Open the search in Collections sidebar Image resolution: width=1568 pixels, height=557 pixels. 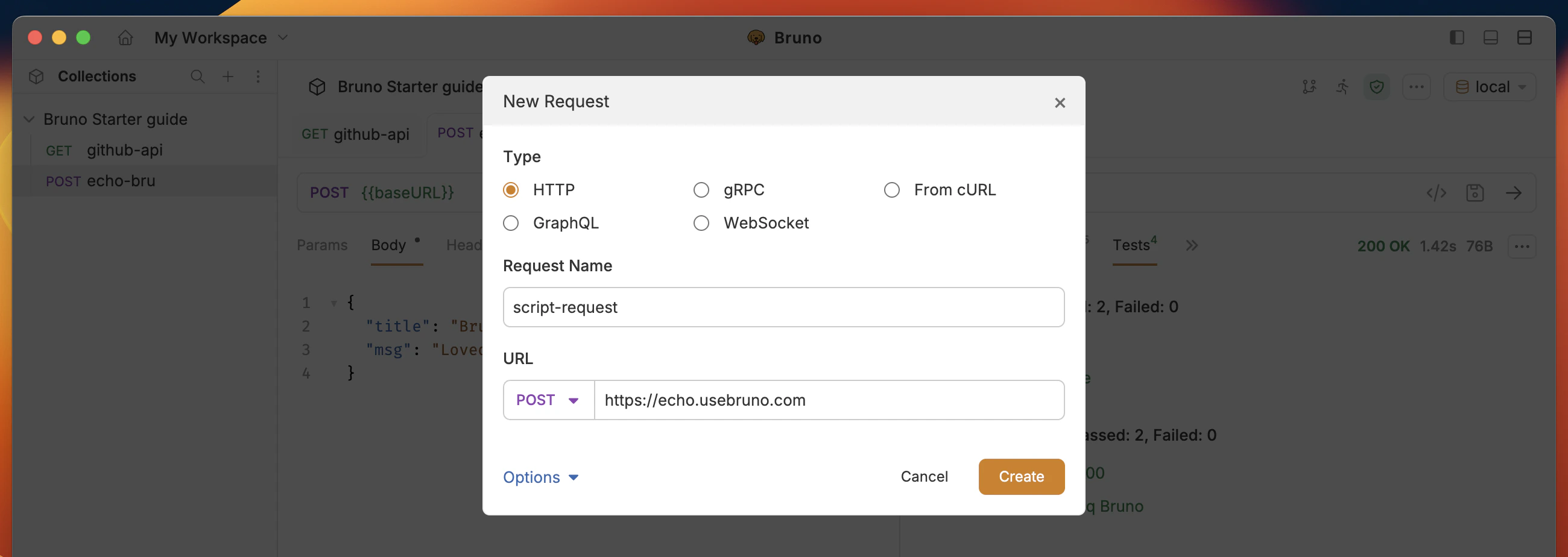tap(197, 77)
